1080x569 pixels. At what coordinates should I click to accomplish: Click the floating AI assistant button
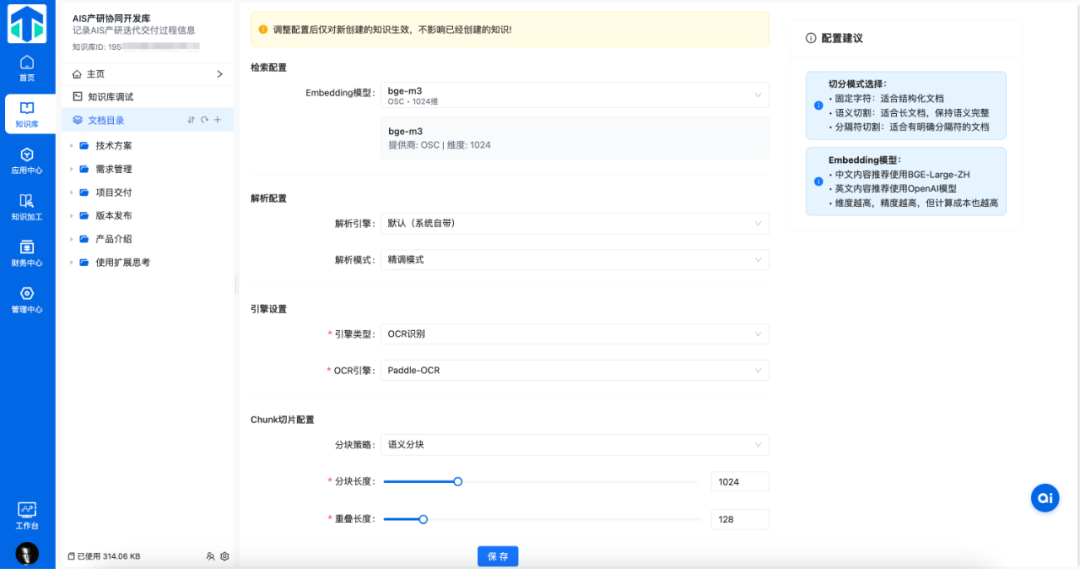pos(1045,497)
